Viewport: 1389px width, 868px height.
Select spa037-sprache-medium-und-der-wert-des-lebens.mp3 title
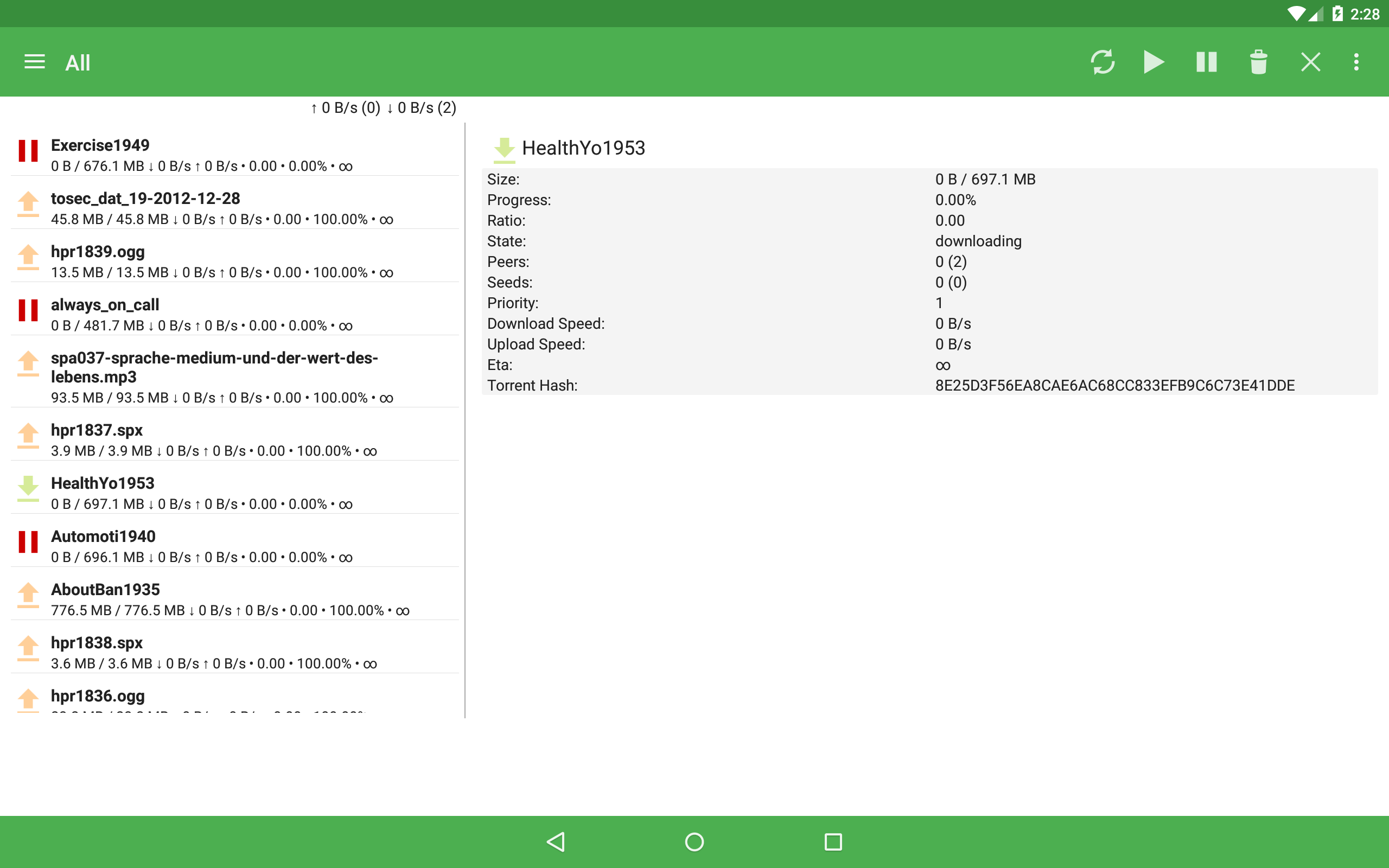pyautogui.click(x=214, y=367)
